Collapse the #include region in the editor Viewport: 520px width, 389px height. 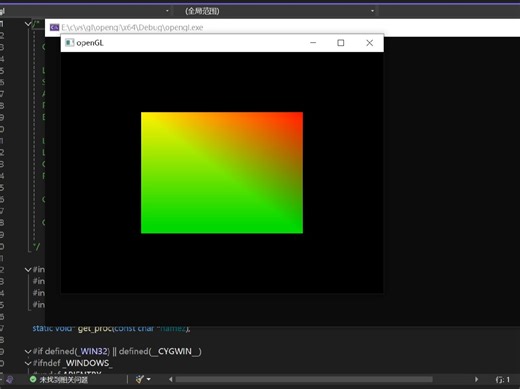click(28, 269)
